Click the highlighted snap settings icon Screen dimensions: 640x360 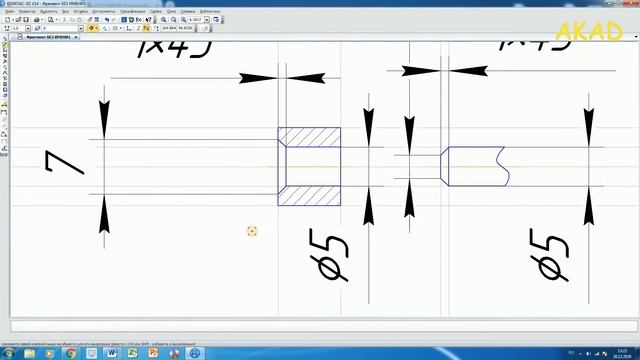coord(91,28)
